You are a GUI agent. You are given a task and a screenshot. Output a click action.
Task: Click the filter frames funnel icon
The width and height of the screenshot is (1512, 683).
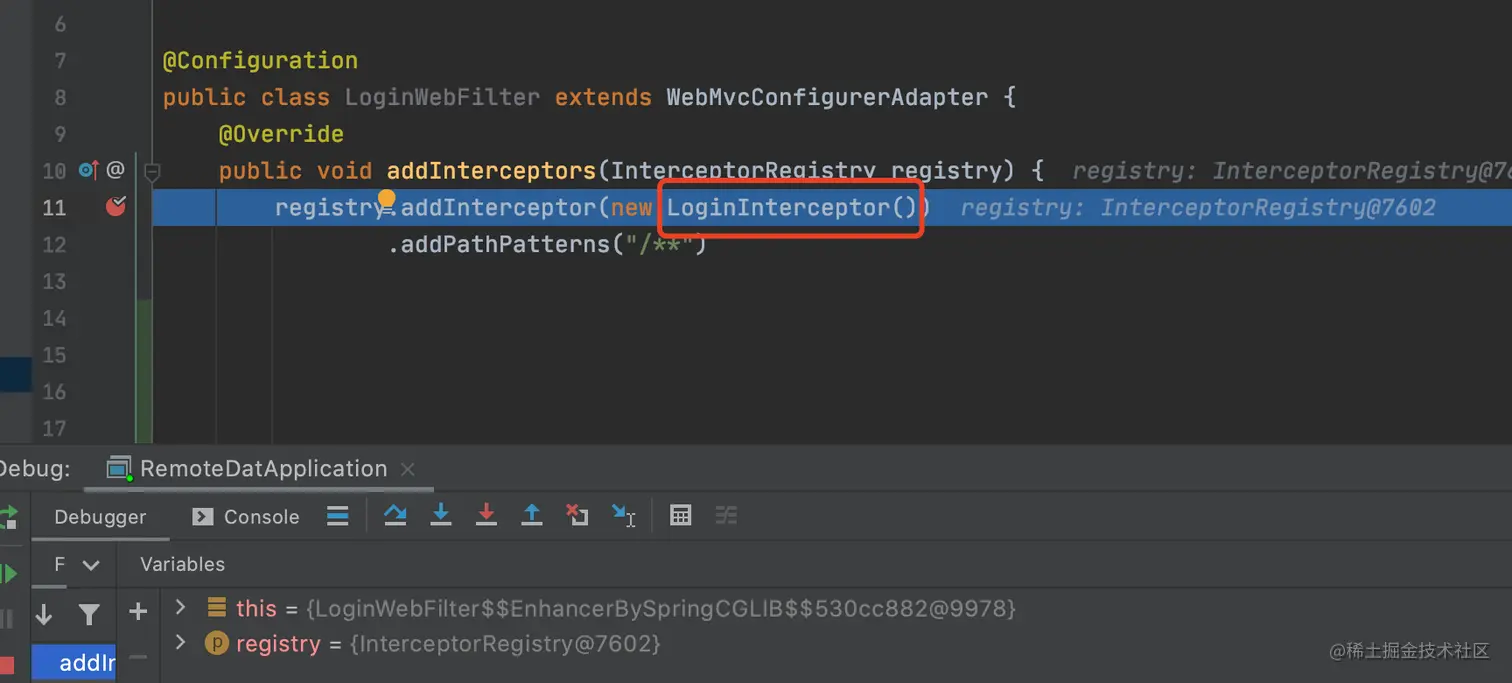pyautogui.click(x=89, y=614)
